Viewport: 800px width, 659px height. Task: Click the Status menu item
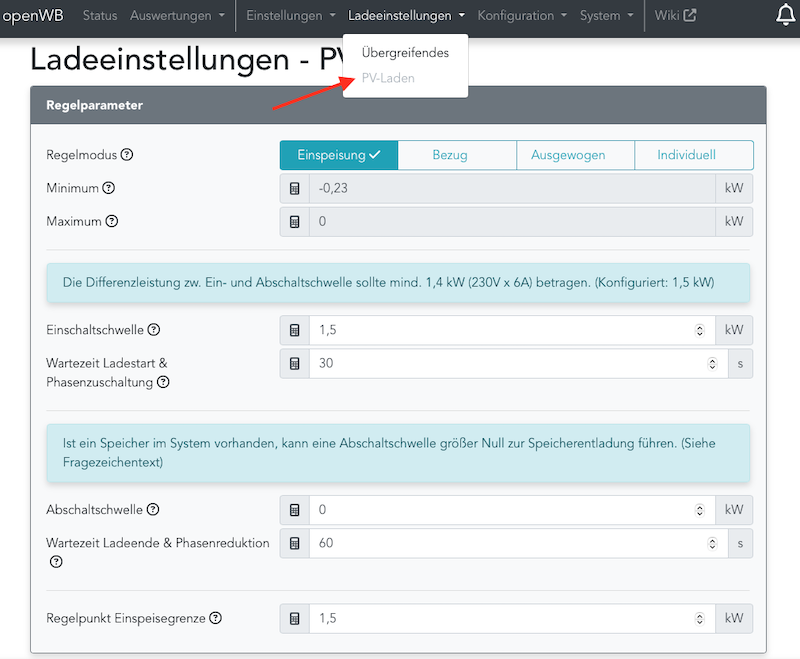coord(100,16)
